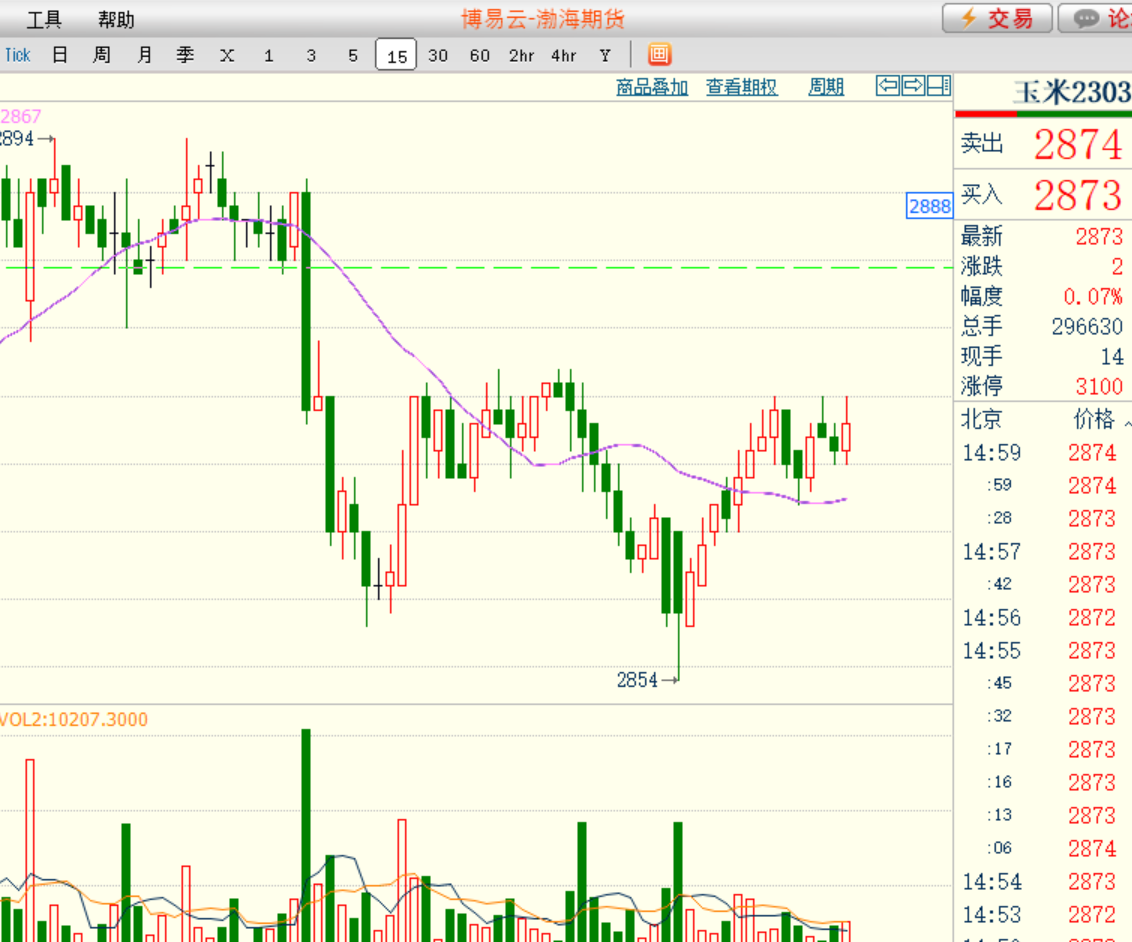Click the pink 2867 moving average label

[x=21, y=116]
